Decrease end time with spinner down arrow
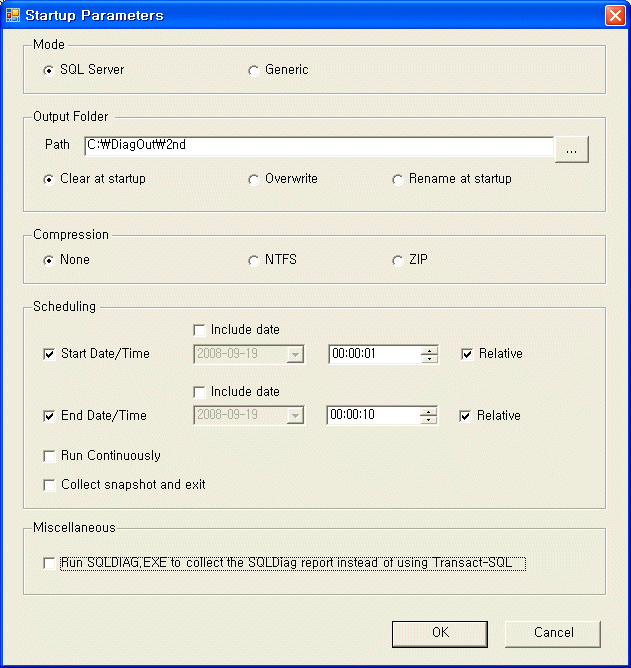 (x=428, y=420)
